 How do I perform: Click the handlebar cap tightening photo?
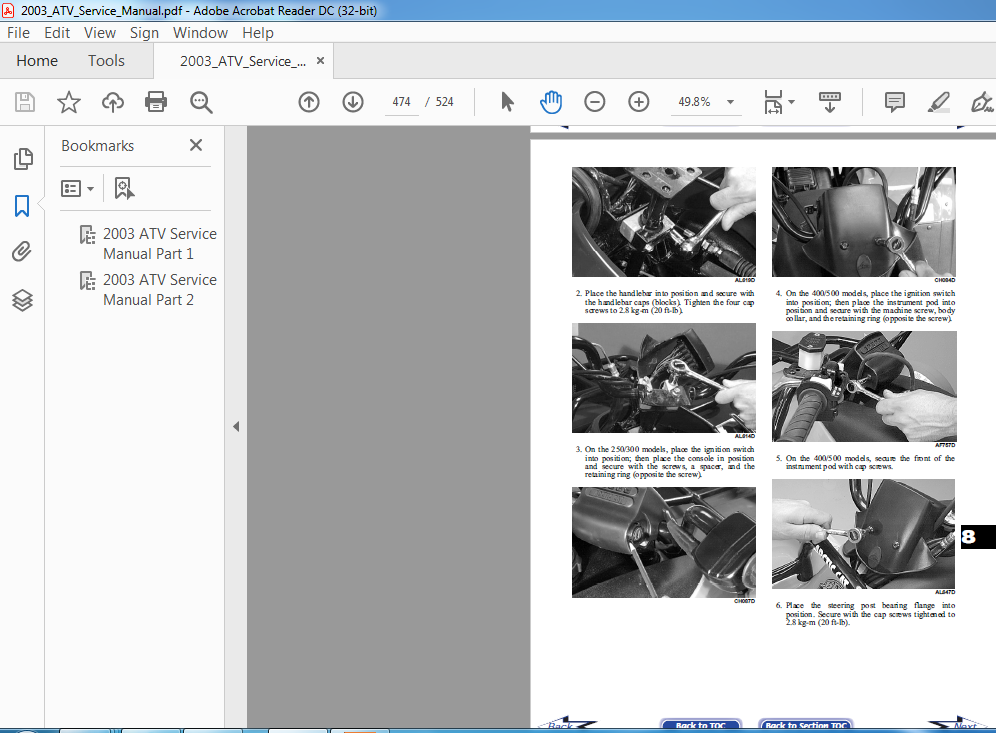pyautogui.click(x=664, y=222)
